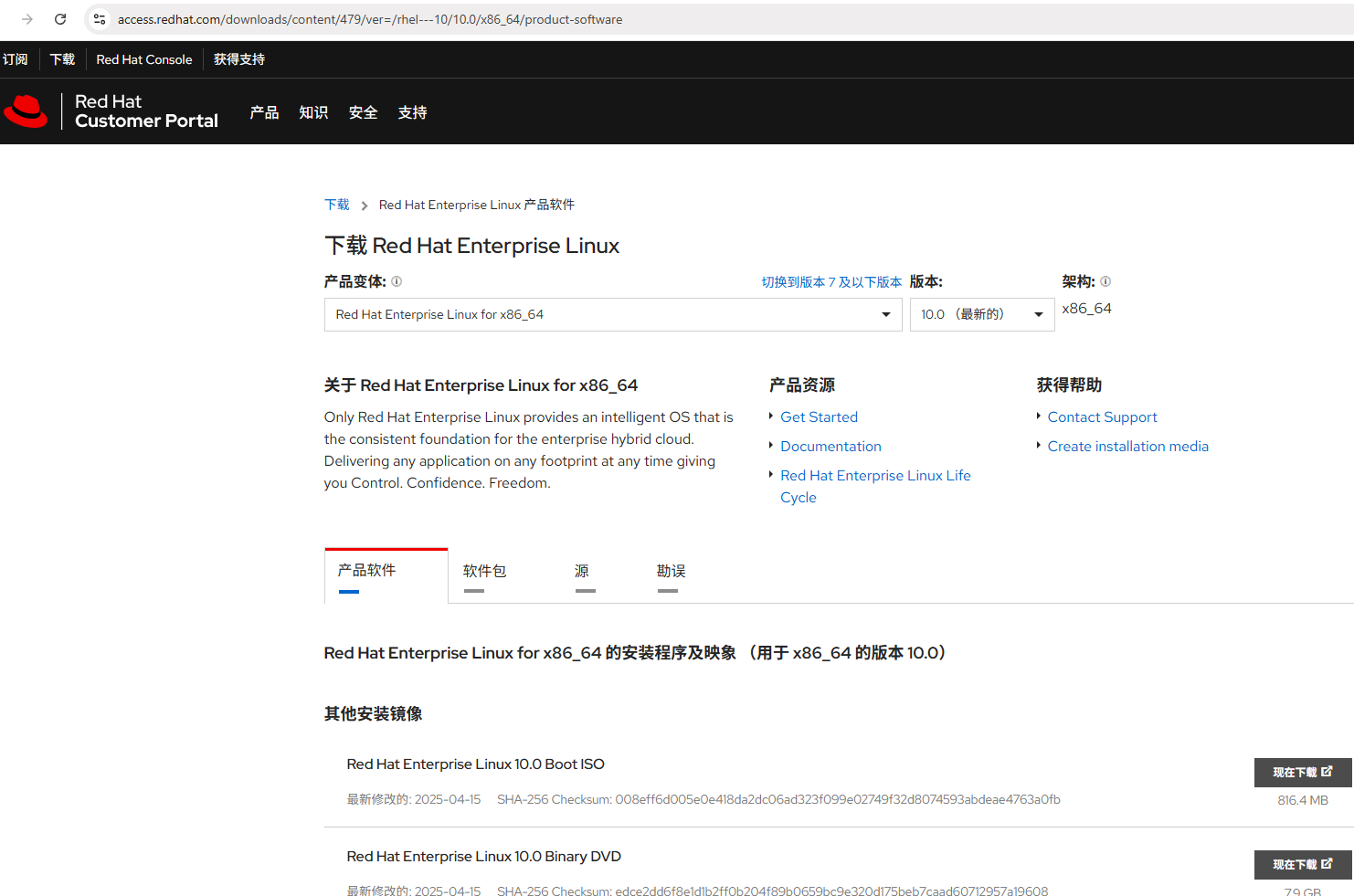The height and width of the screenshot is (896, 1354).
Task: Click the browser forward arrow
Action: (x=27, y=19)
